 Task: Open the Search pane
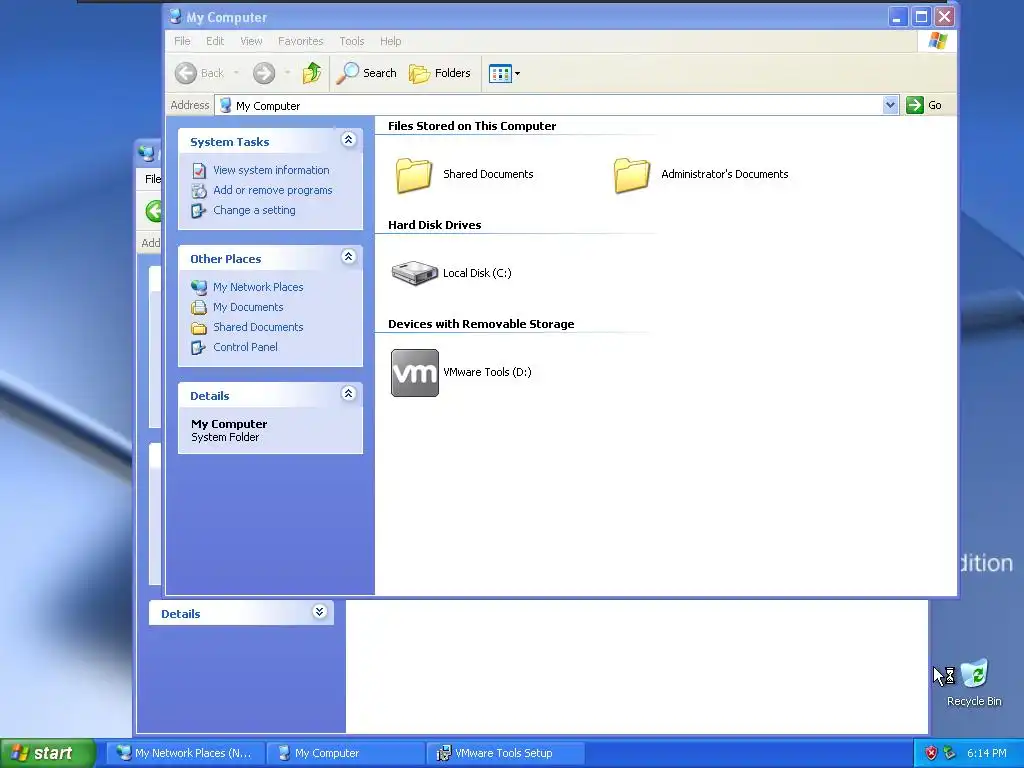click(366, 73)
